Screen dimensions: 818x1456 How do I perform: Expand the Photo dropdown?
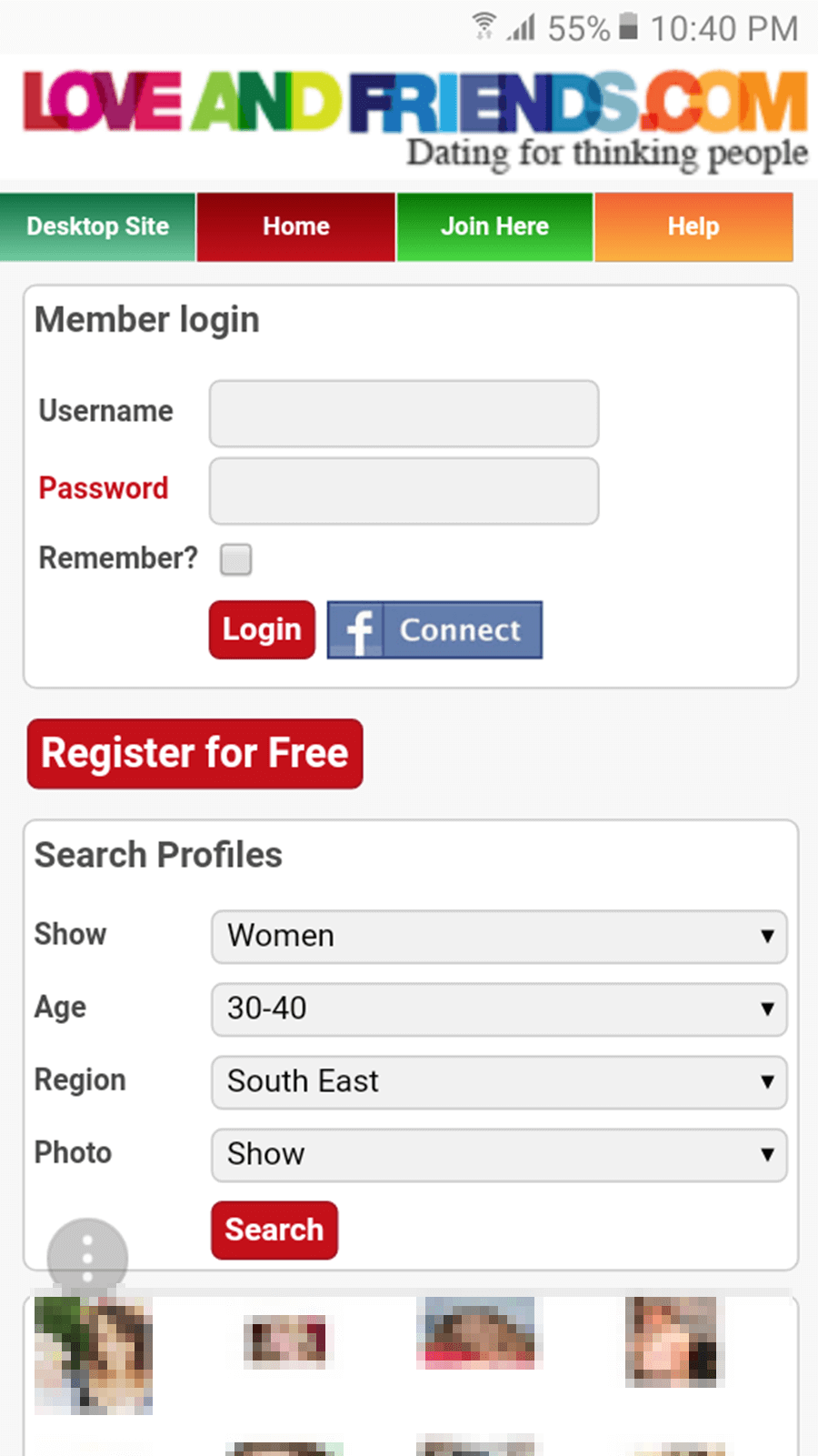pos(499,1154)
